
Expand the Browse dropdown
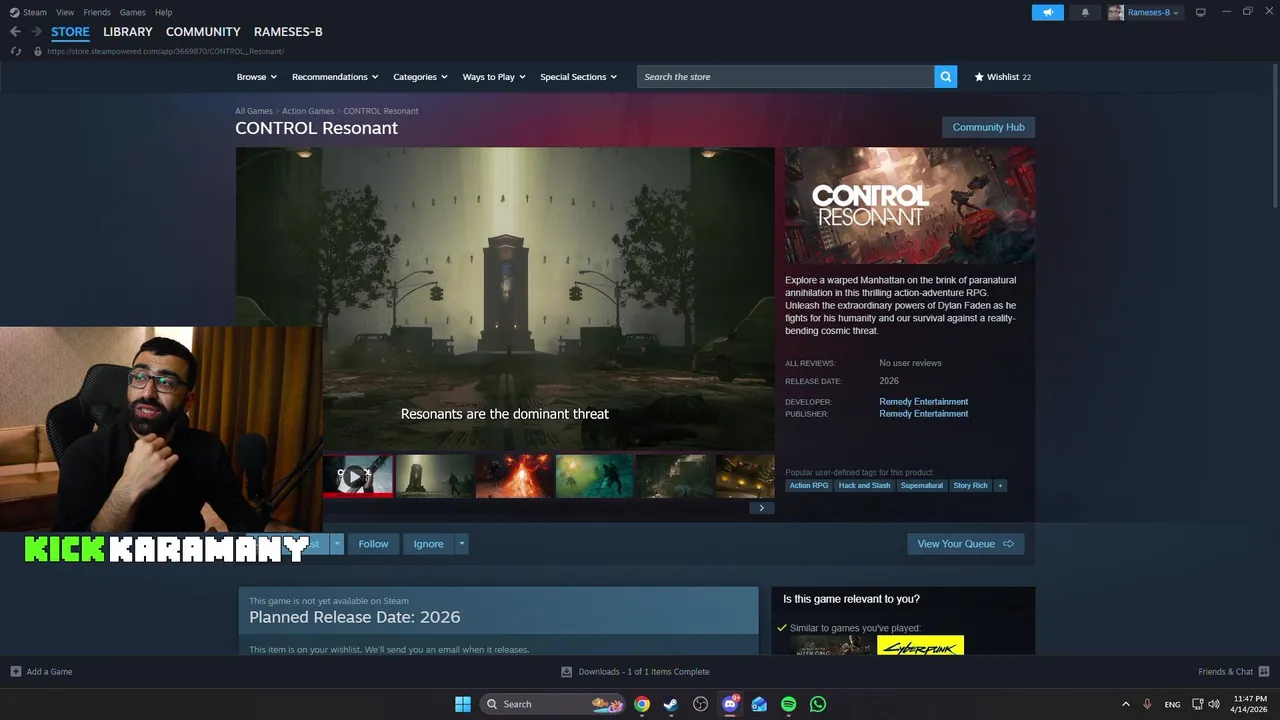257,77
